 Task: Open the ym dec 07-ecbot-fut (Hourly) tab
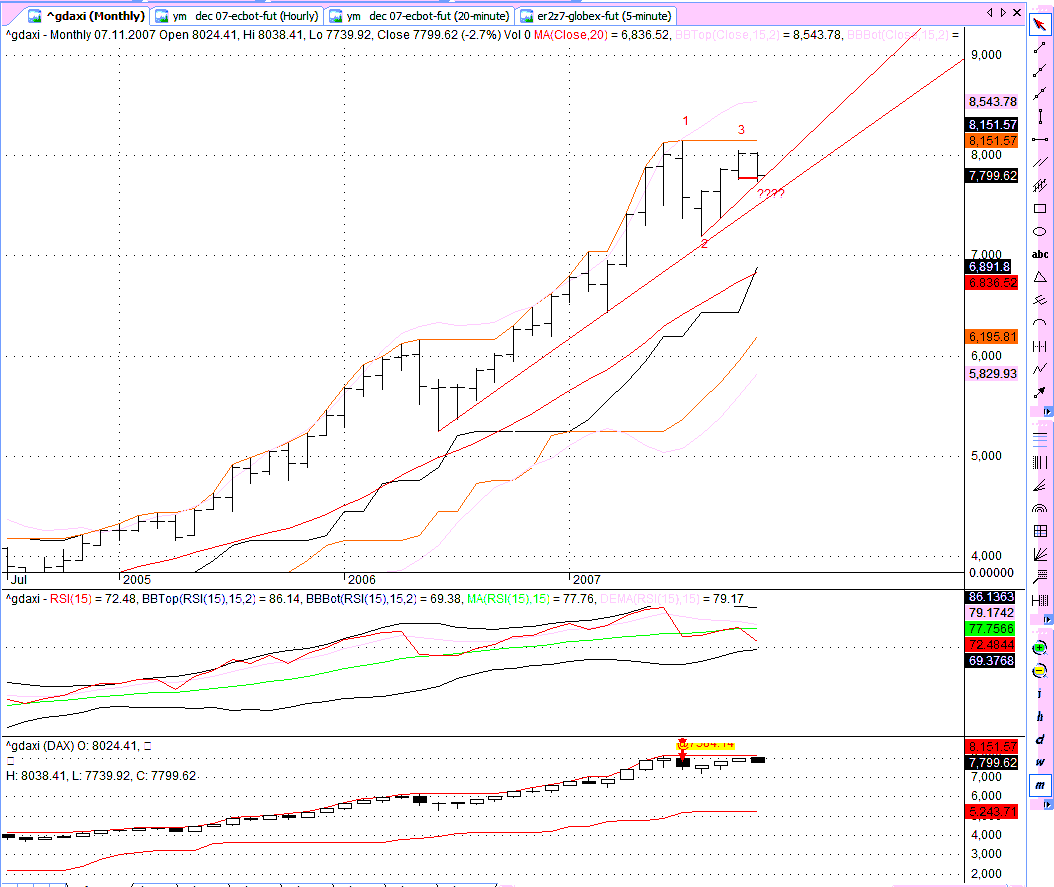(237, 15)
